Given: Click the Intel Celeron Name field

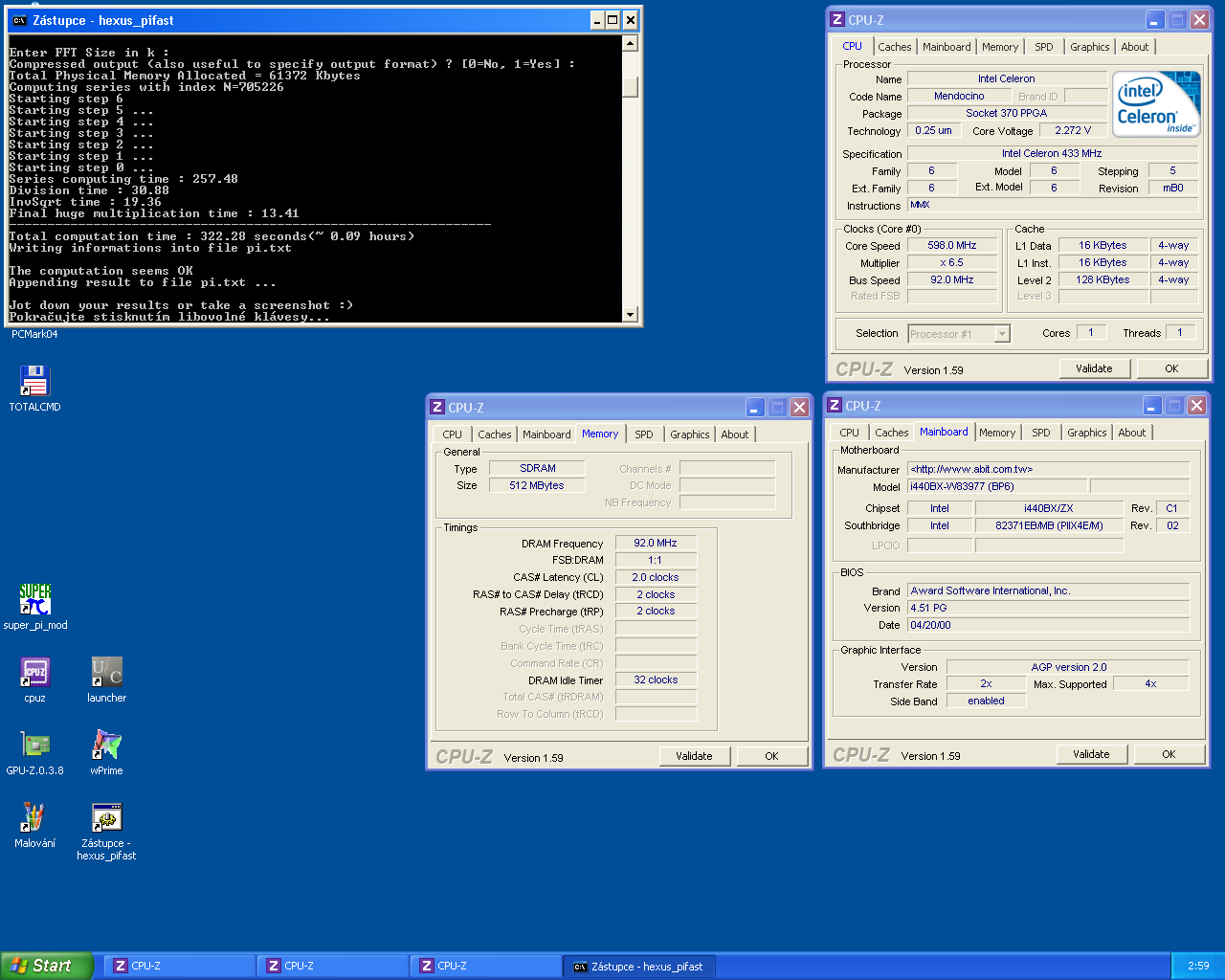Looking at the screenshot, I should pyautogui.click(x=1006, y=78).
